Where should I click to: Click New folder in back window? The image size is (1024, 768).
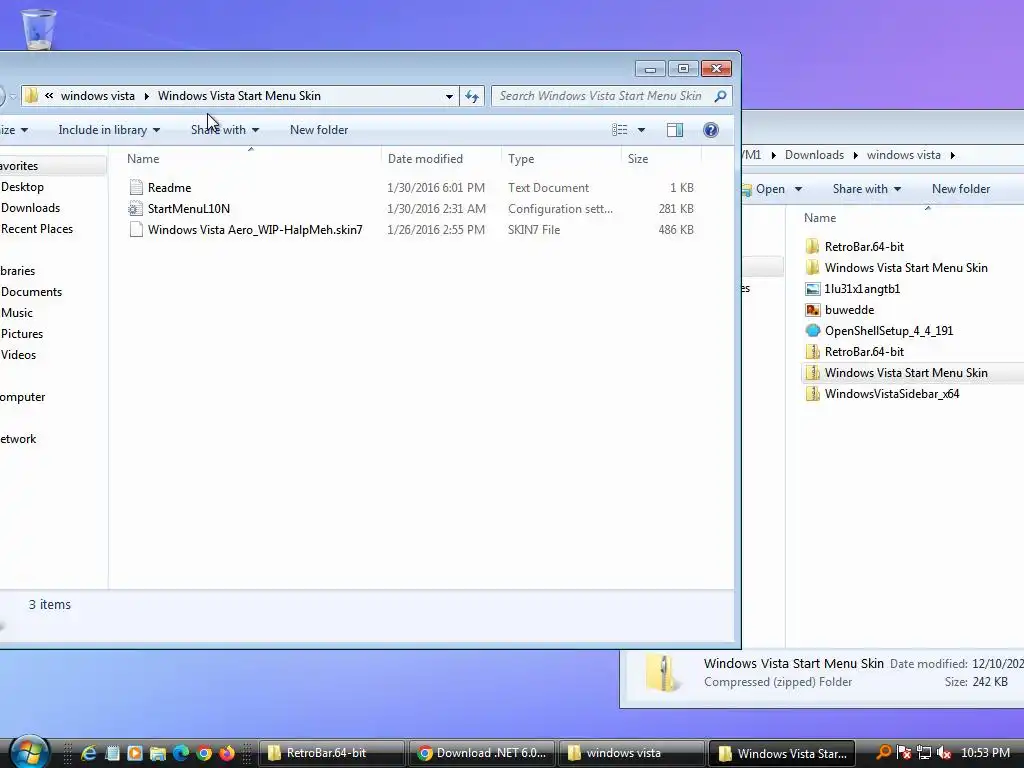(961, 189)
